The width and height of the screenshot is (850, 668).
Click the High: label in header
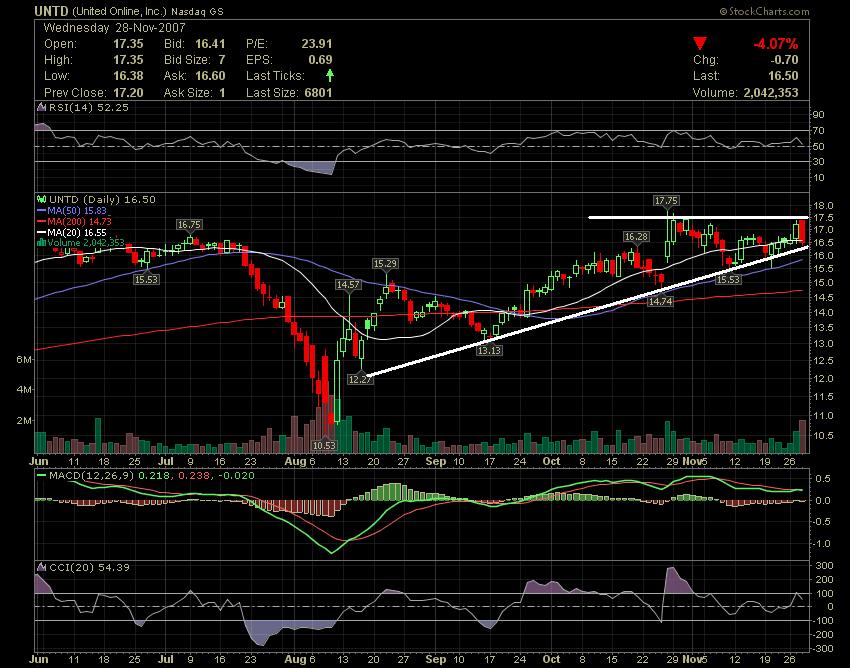tap(58, 60)
